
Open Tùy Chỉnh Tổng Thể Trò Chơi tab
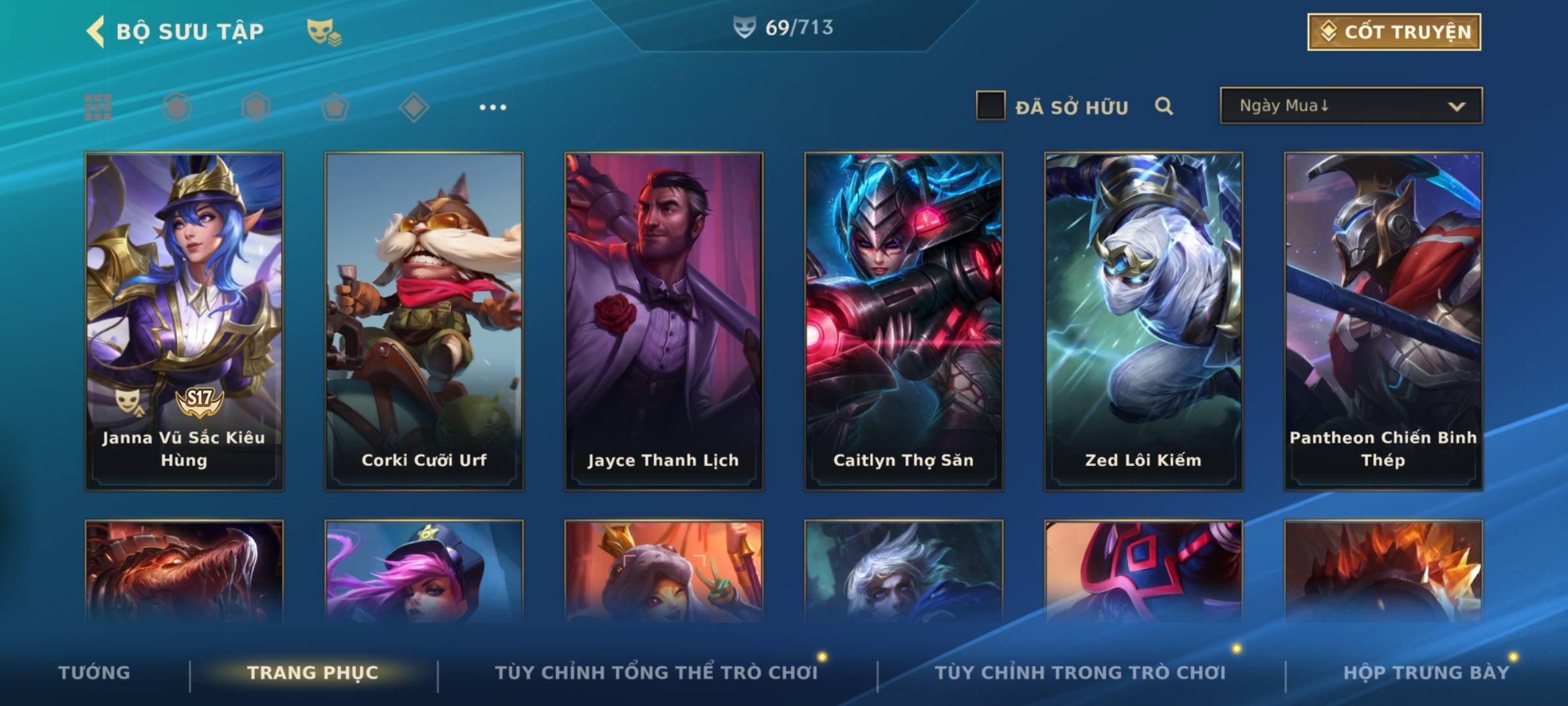point(656,672)
